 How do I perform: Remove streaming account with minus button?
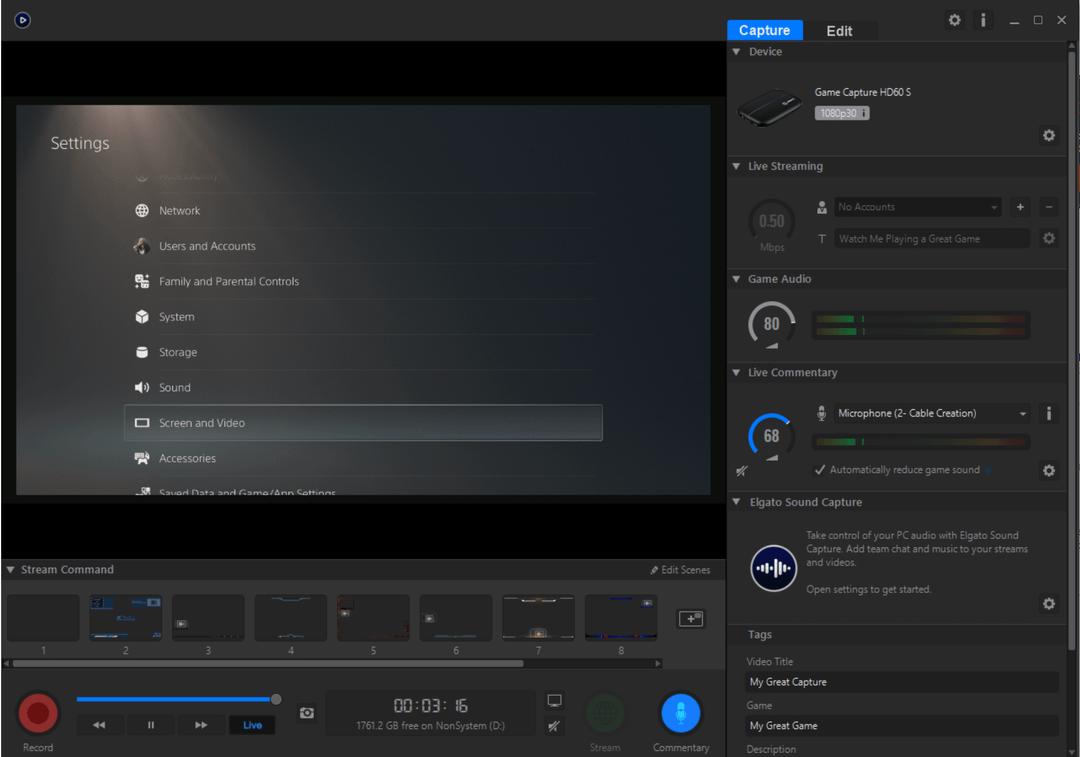(x=1048, y=207)
